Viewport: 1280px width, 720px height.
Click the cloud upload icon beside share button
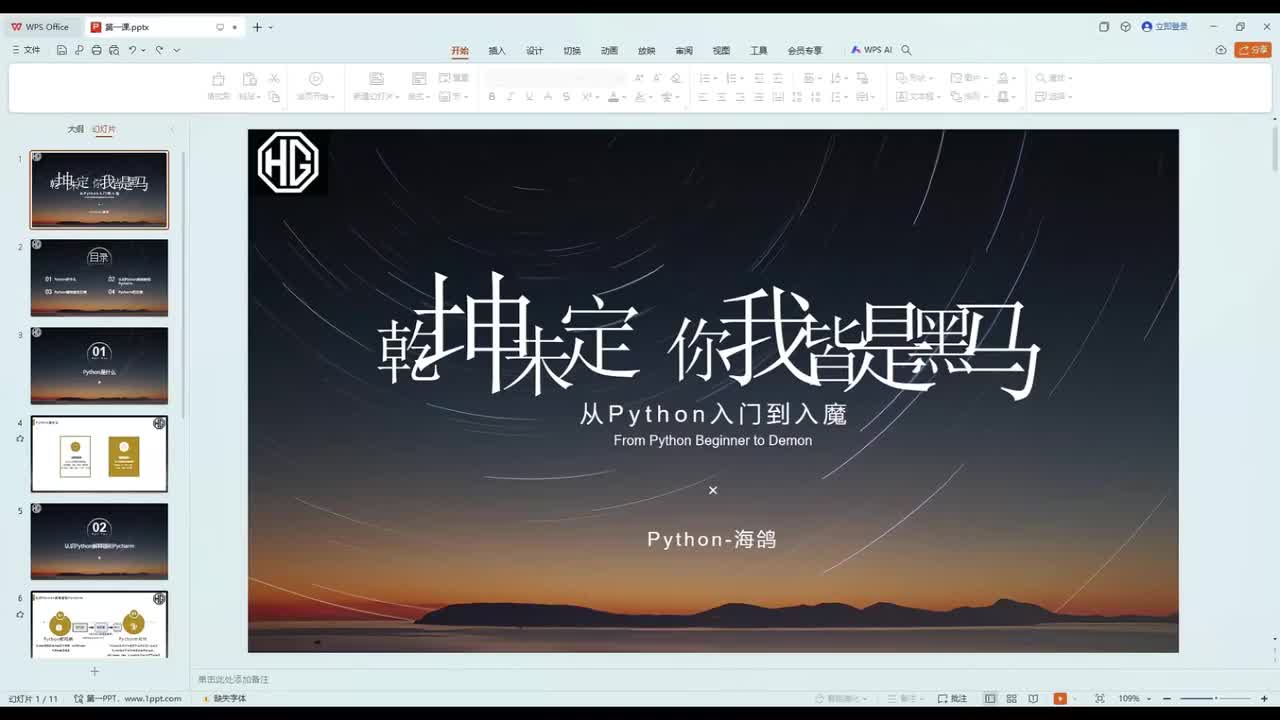[1221, 50]
